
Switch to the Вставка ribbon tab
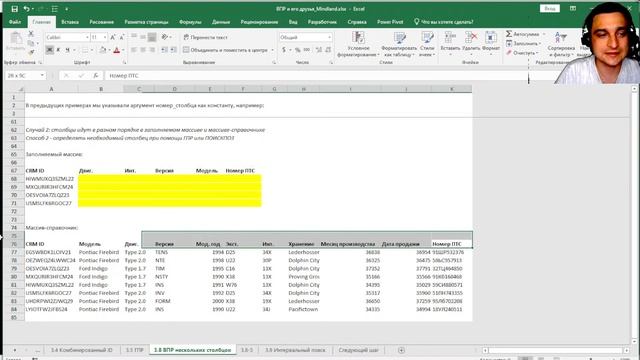pyautogui.click(x=70, y=22)
